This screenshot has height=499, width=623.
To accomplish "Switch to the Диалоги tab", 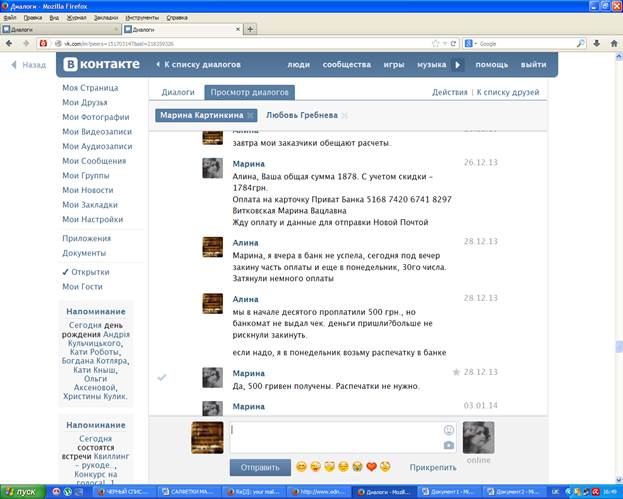I will pyautogui.click(x=178, y=92).
